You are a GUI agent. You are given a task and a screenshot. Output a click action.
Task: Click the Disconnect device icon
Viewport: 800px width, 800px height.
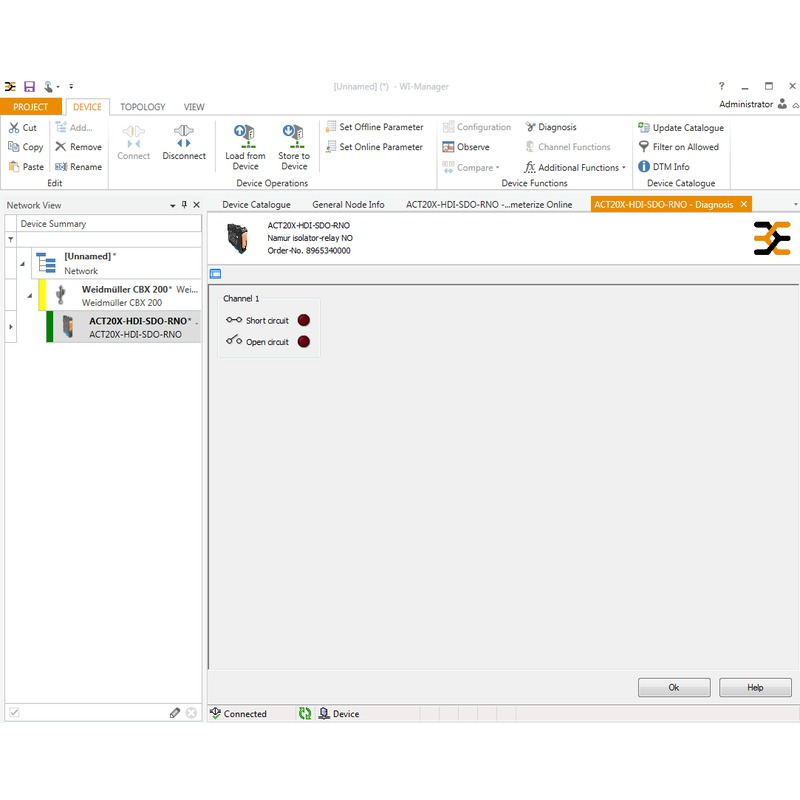click(184, 136)
